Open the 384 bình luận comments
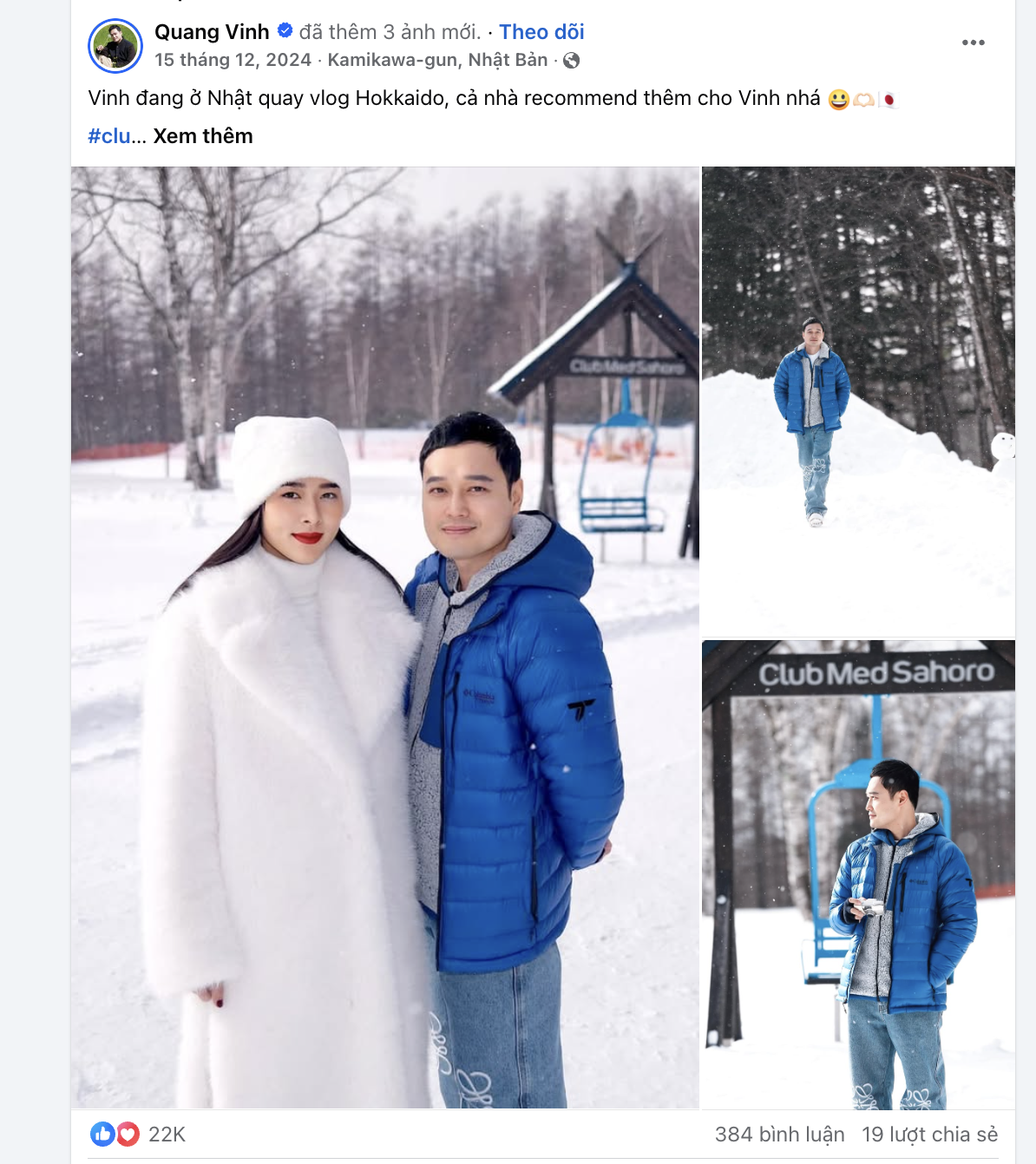1036x1164 pixels. pos(779,1135)
